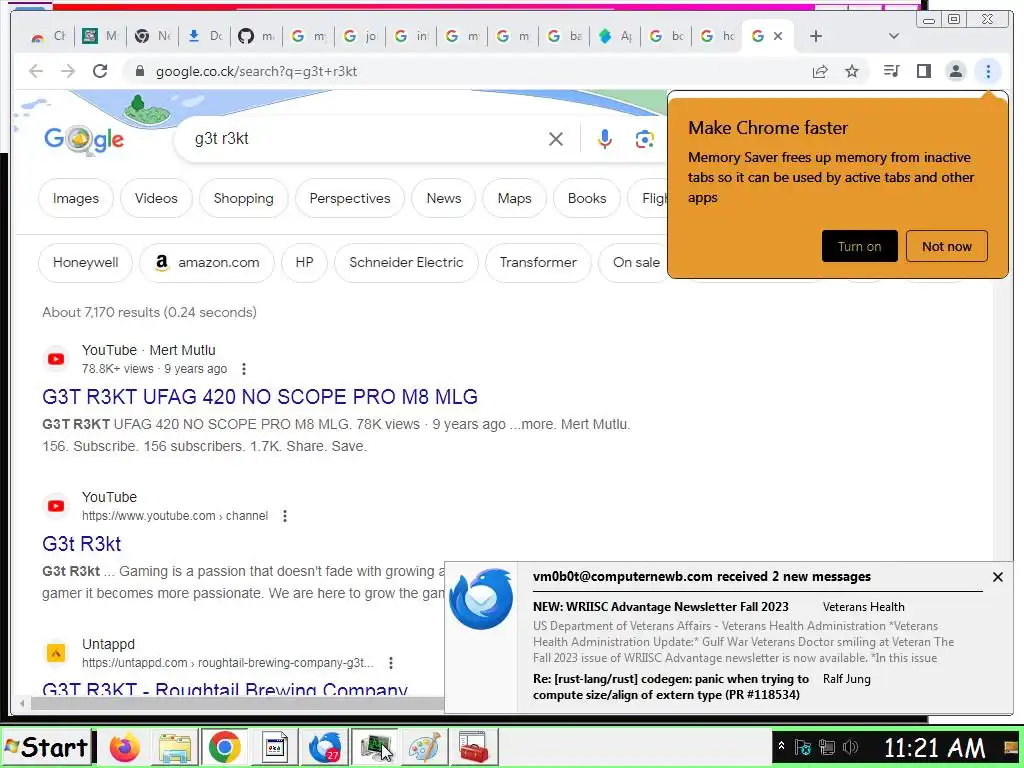This screenshot has width=1024, height=768.
Task: Dismiss the Thunderbird new mail notification
Action: tap(997, 577)
